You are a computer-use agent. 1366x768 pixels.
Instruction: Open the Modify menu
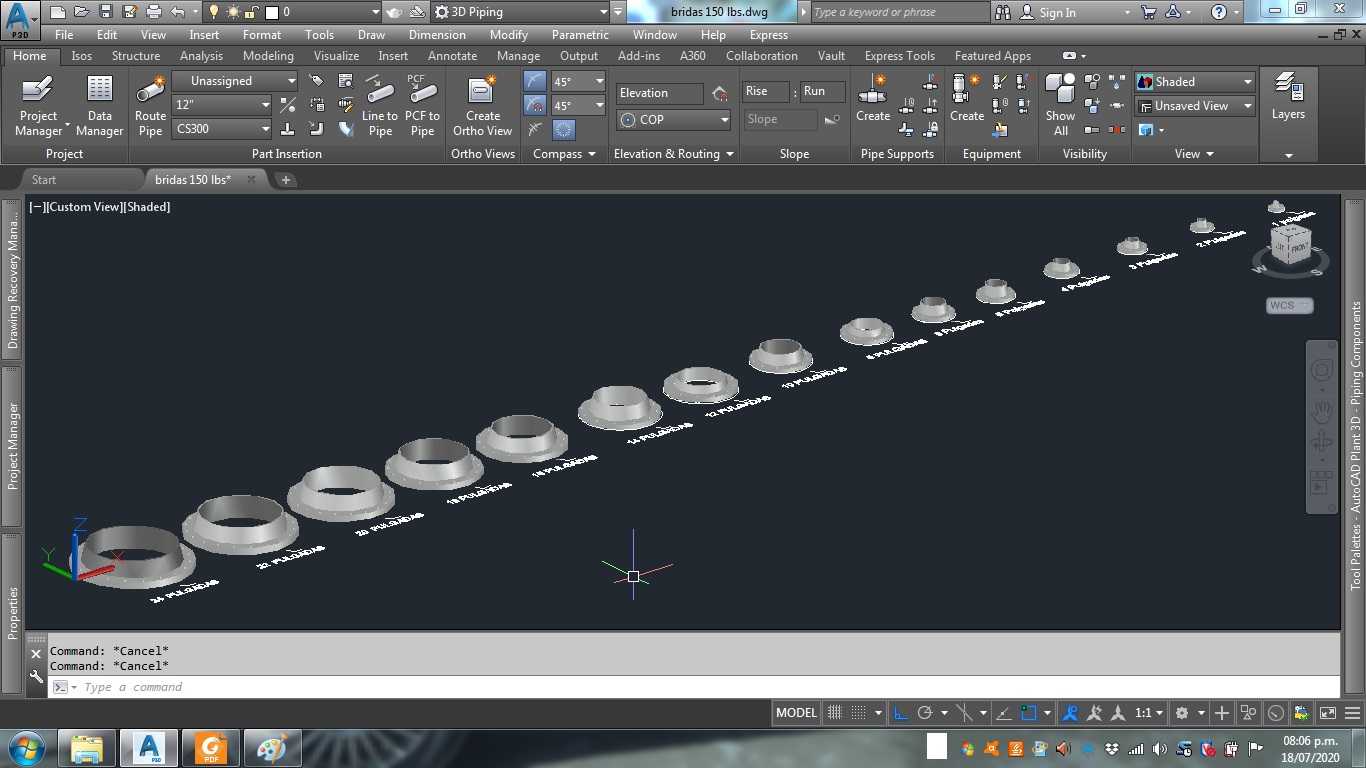[508, 35]
